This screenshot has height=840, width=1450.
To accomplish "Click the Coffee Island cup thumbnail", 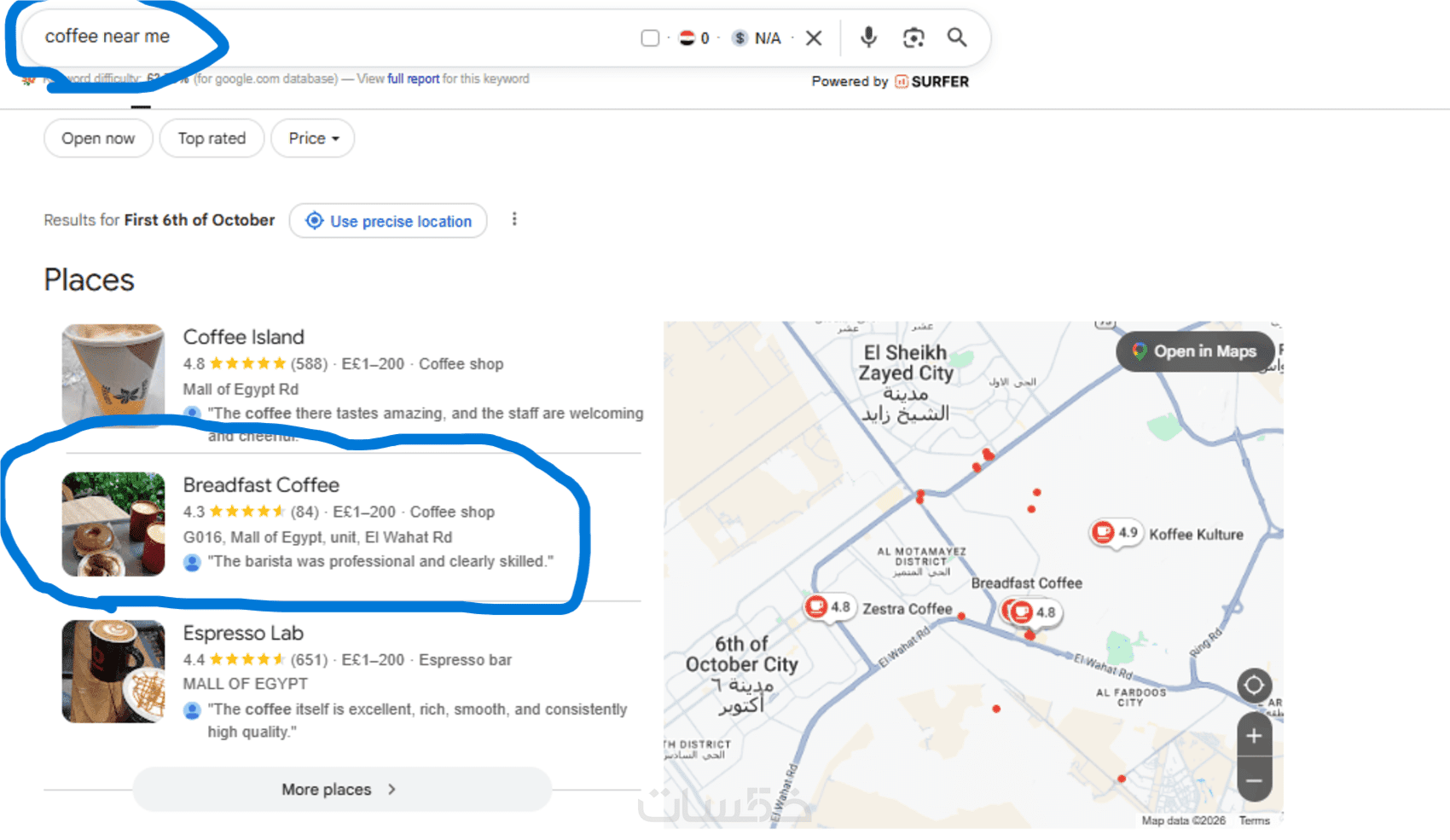I will pos(113,375).
